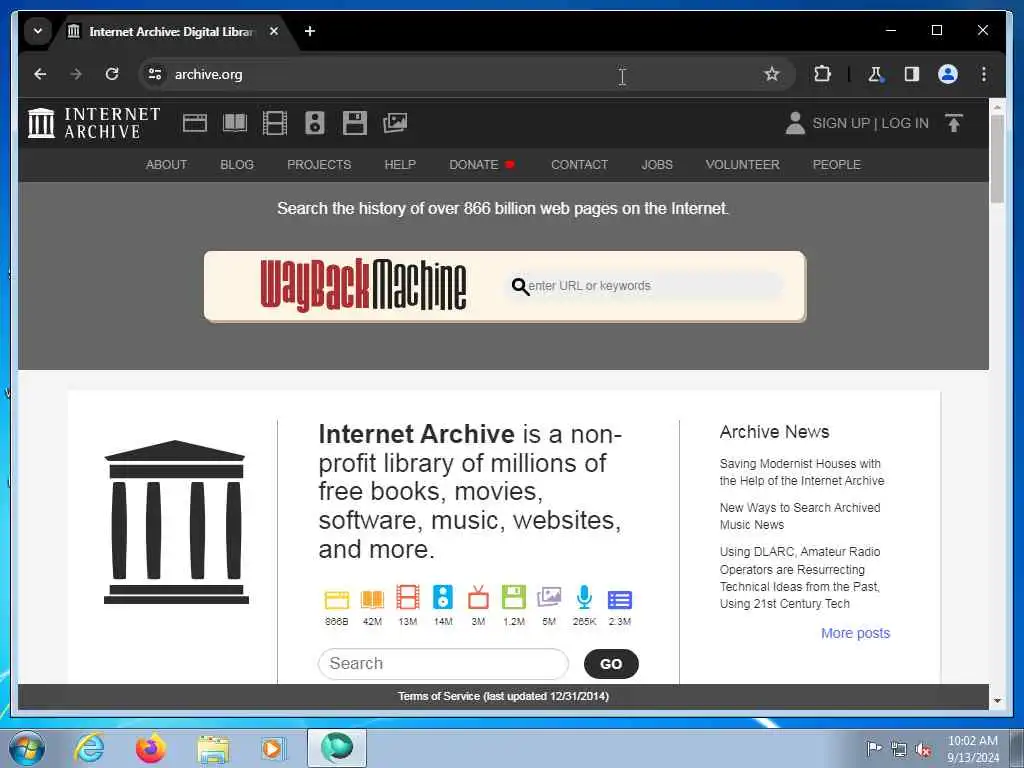Select the microphone icon labeled 265K
1024x768 pixels.
[x=584, y=598]
